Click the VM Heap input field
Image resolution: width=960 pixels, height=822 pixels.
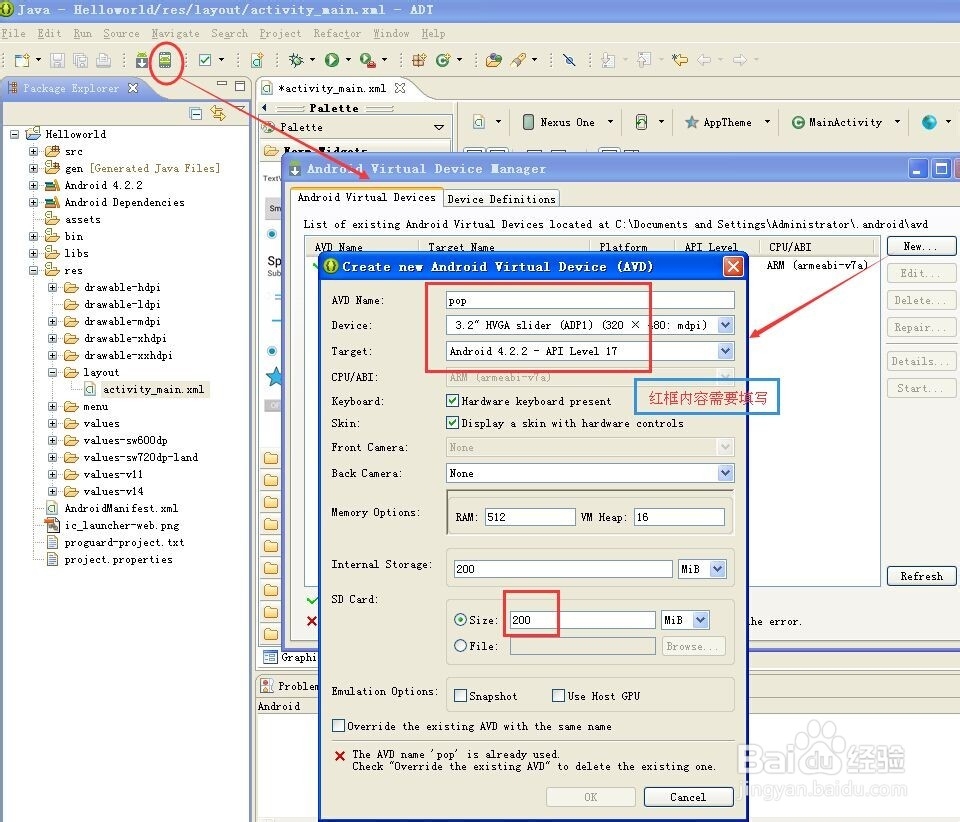[679, 517]
